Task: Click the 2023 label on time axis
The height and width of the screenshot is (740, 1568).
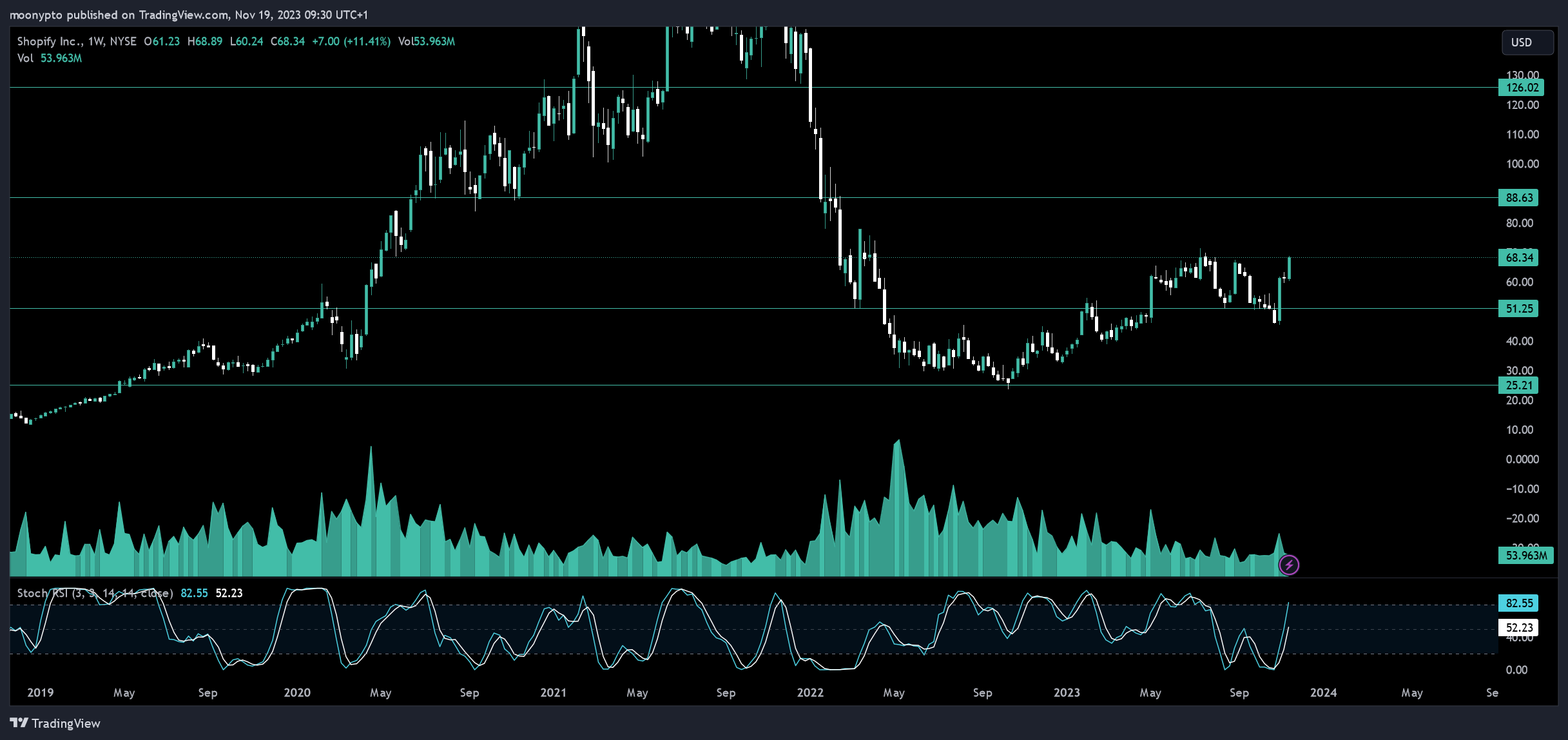Action: click(1067, 693)
